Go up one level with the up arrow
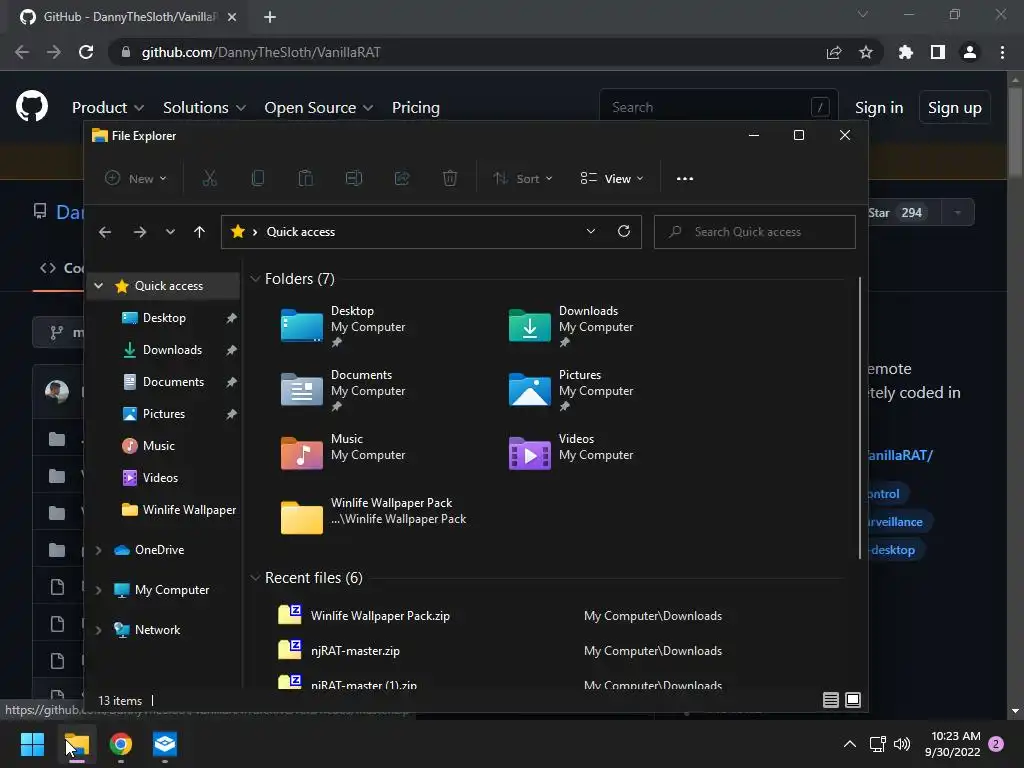This screenshot has width=1024, height=768. click(x=199, y=232)
